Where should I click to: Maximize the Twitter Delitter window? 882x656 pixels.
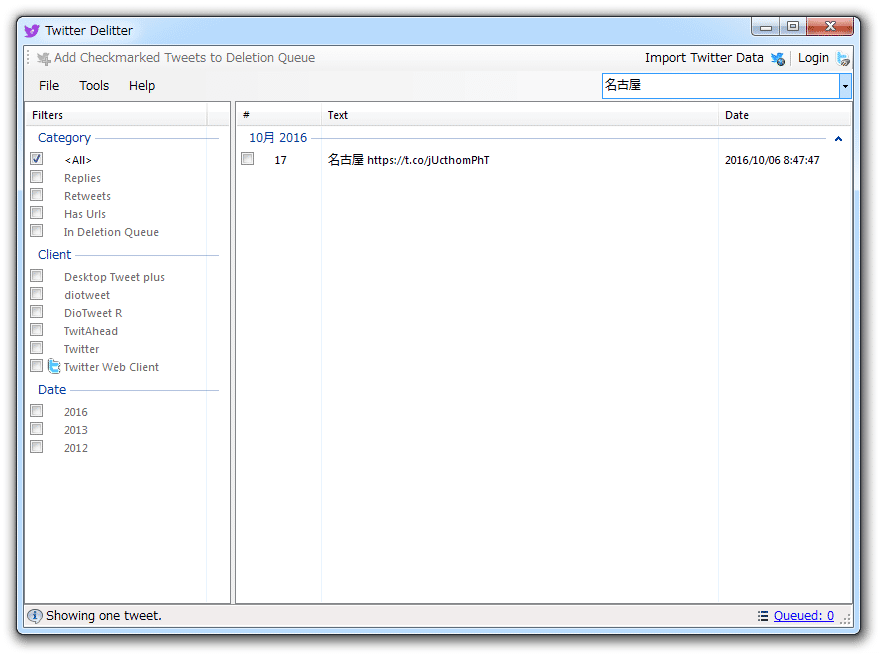(793, 26)
